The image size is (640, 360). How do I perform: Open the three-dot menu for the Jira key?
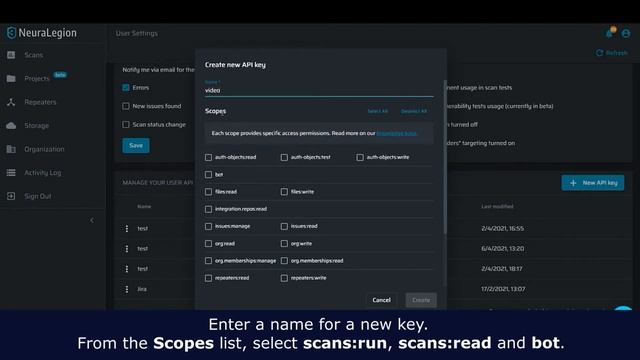(x=127, y=289)
